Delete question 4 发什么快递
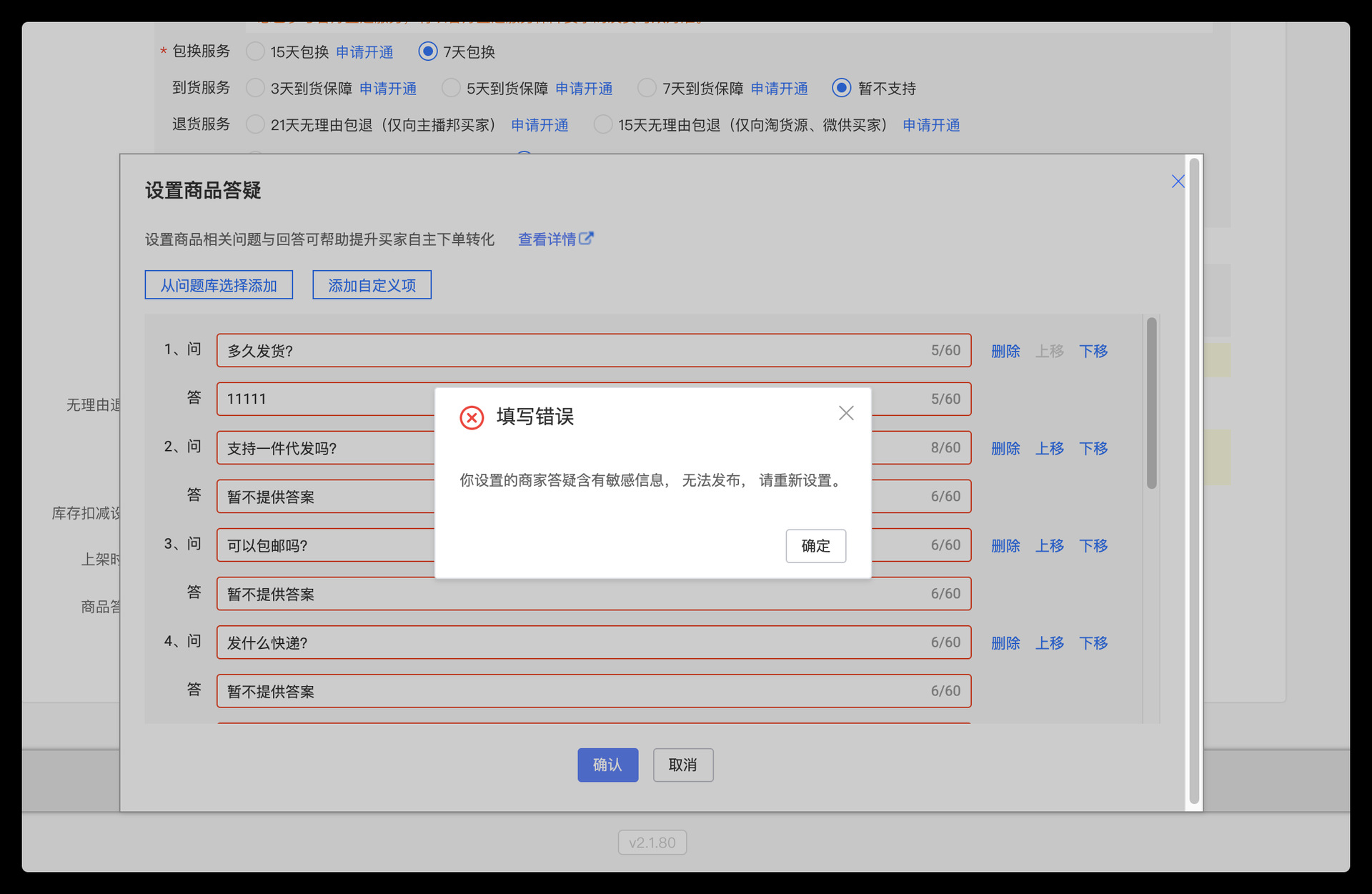The image size is (1372, 894). coord(1005,643)
